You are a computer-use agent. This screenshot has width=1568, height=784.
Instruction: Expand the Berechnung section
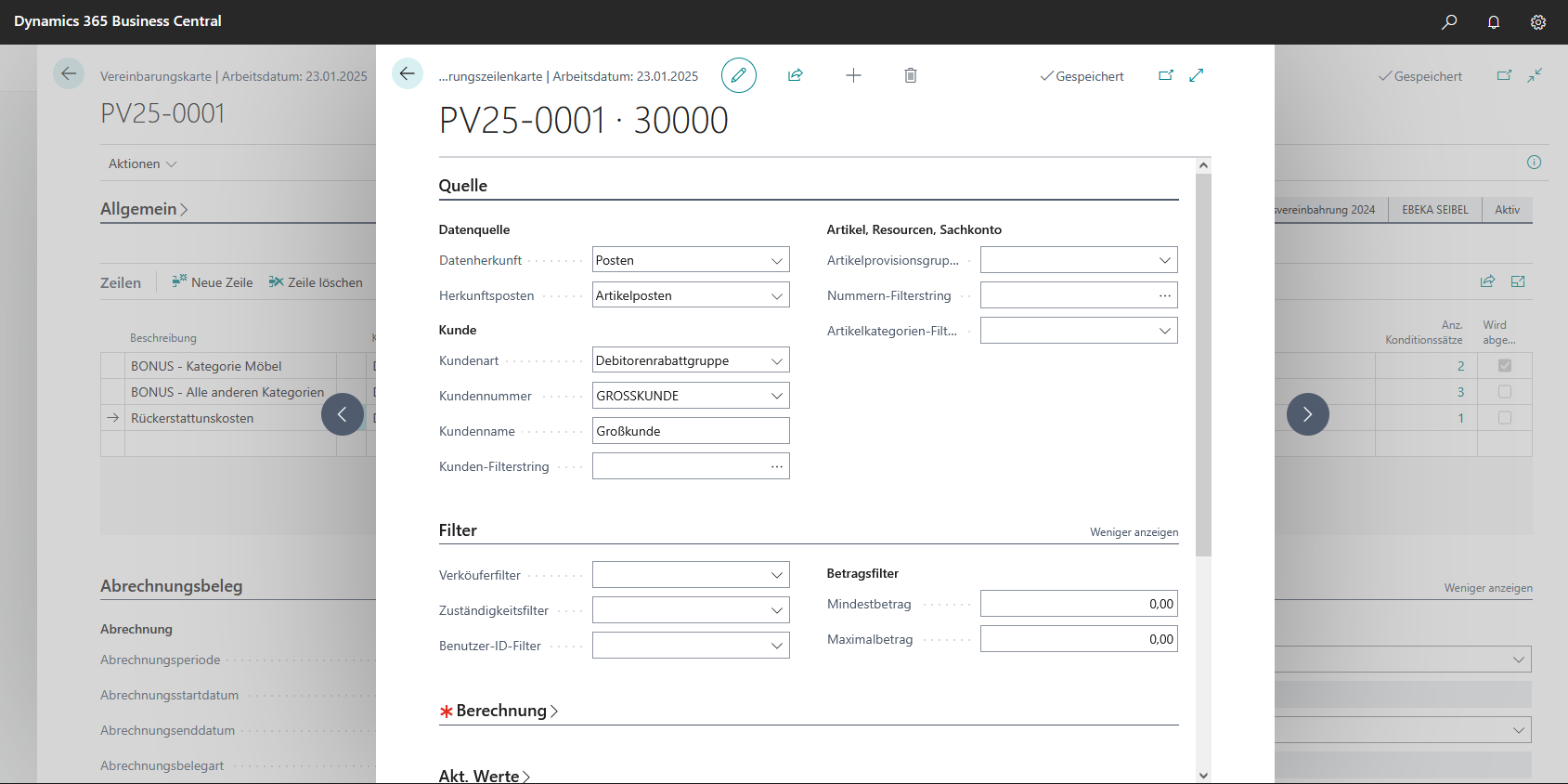506,711
